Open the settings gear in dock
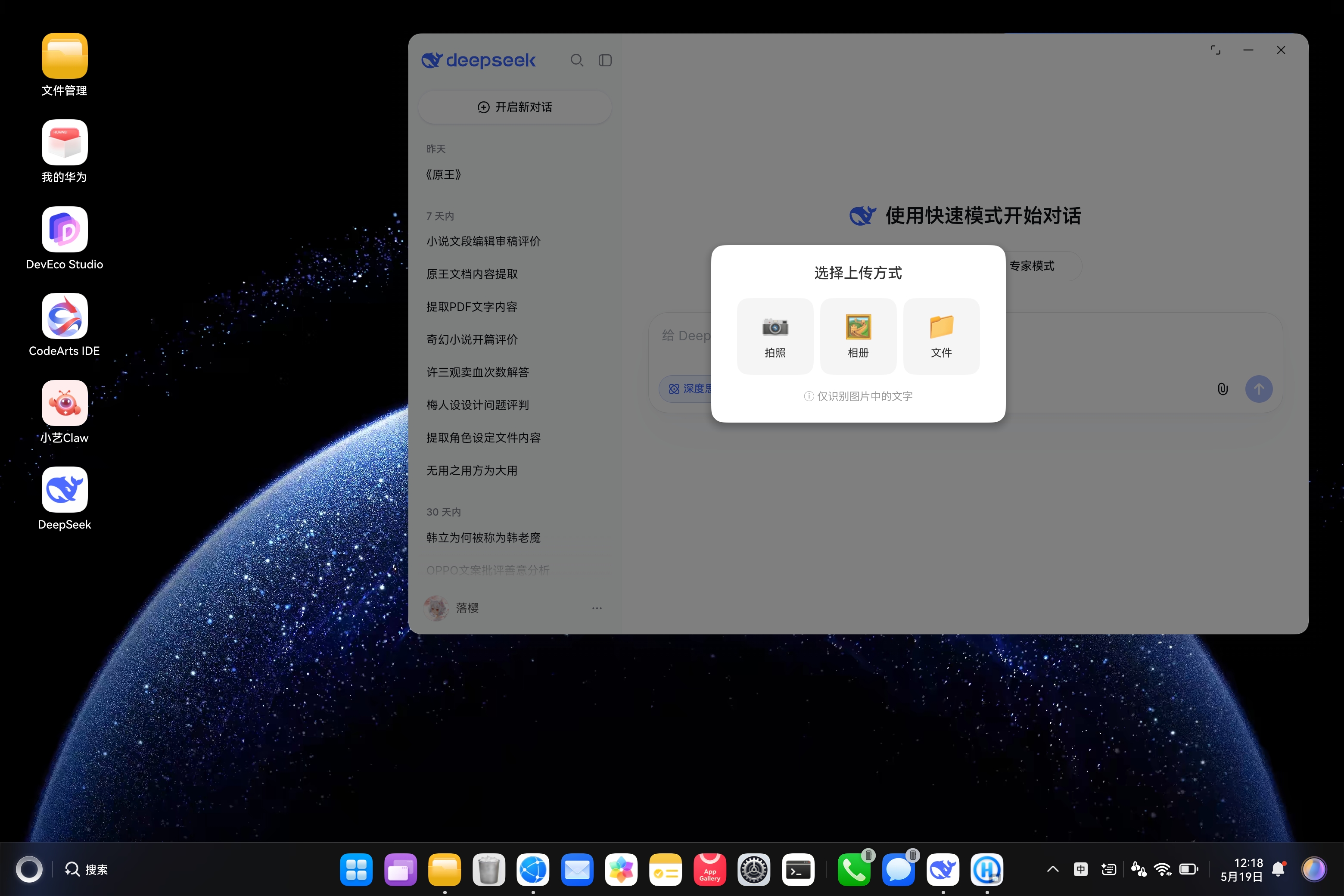Viewport: 1344px width, 896px height. click(x=754, y=869)
